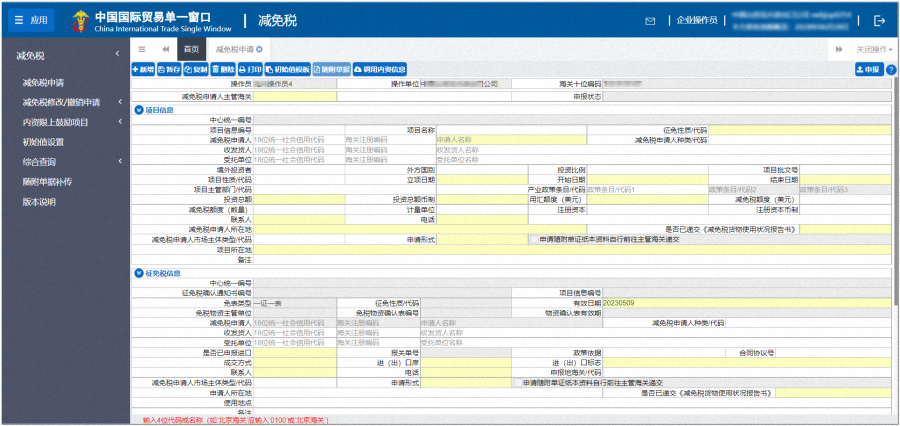Open the 应用 hamburger menu
This screenshot has width=900, height=426.
pos(32,20)
